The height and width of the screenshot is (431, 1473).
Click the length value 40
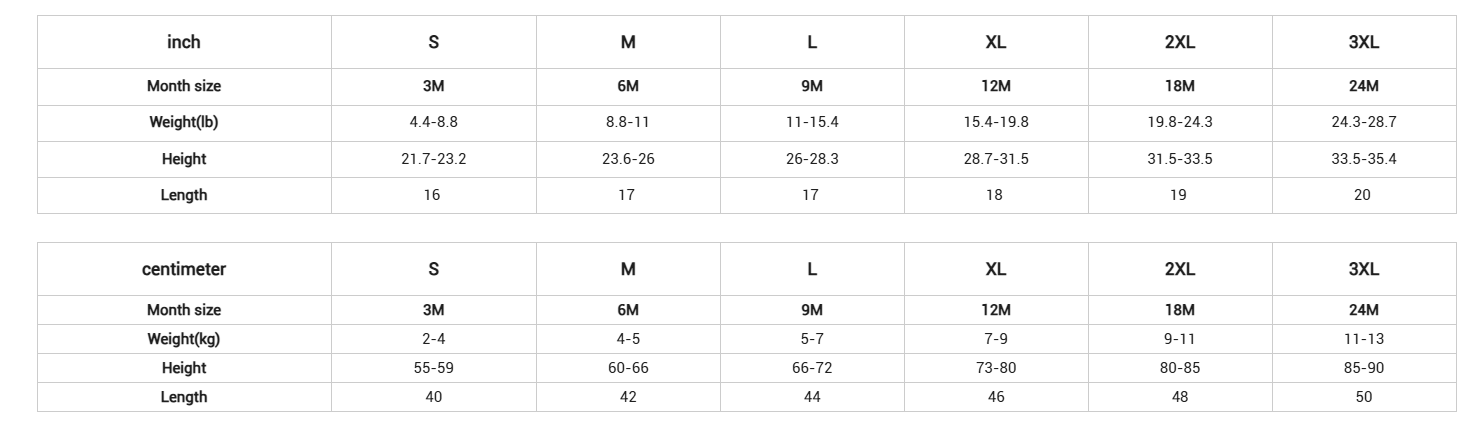point(433,397)
